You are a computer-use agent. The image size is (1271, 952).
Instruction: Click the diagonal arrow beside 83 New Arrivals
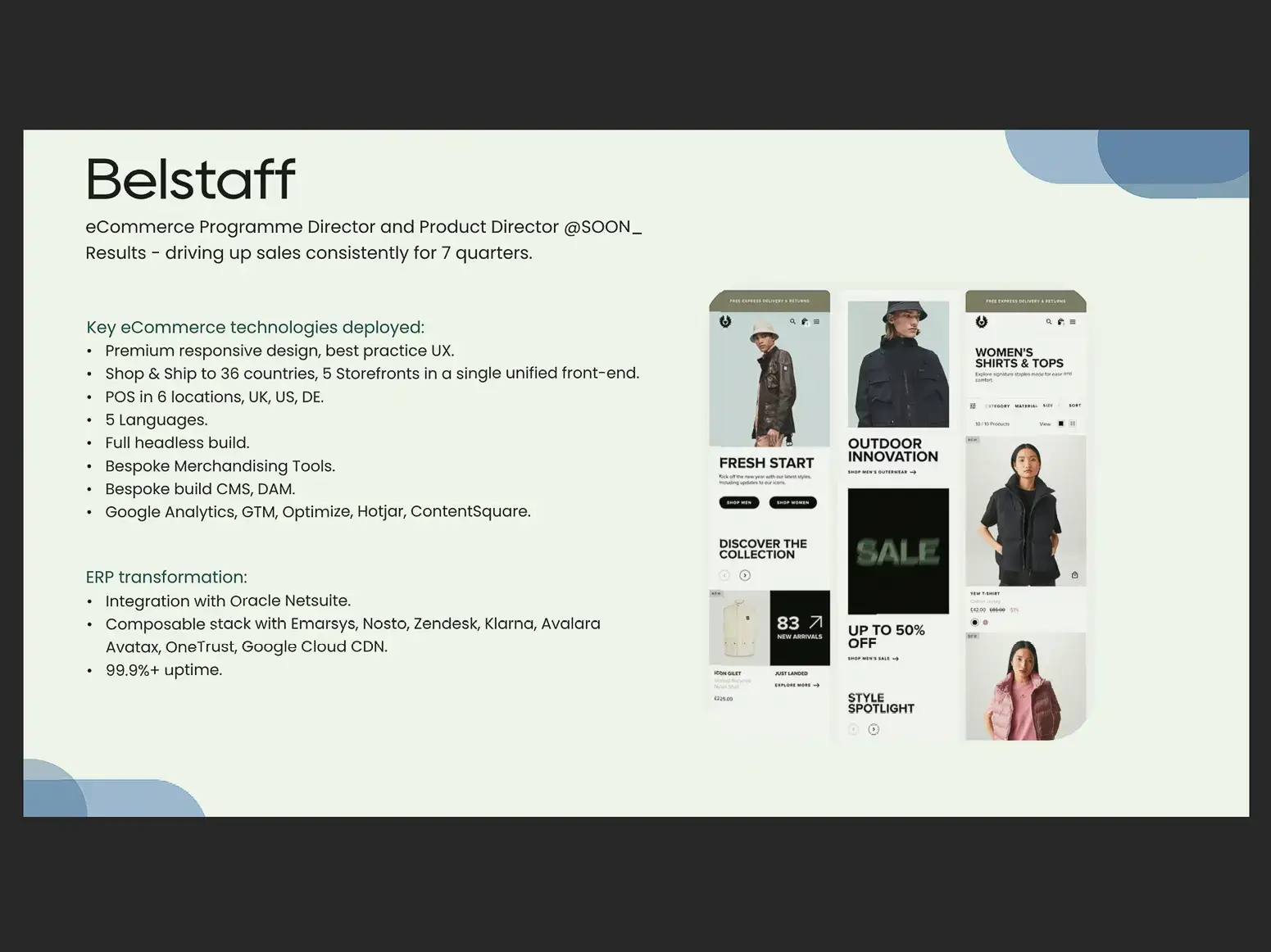(x=815, y=623)
